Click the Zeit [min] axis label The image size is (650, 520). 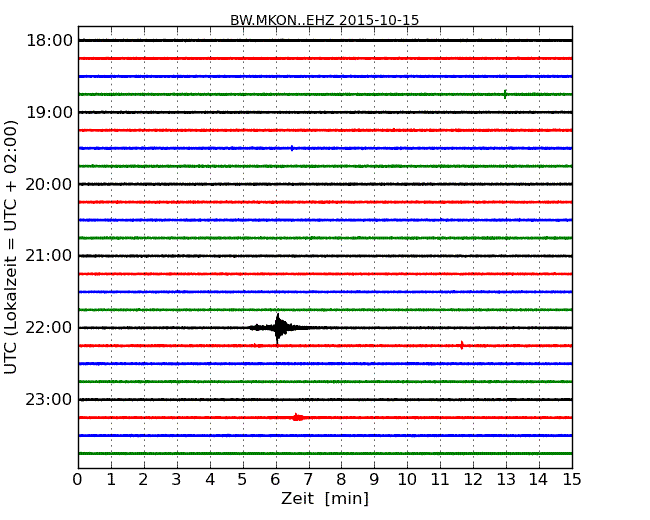click(325, 498)
